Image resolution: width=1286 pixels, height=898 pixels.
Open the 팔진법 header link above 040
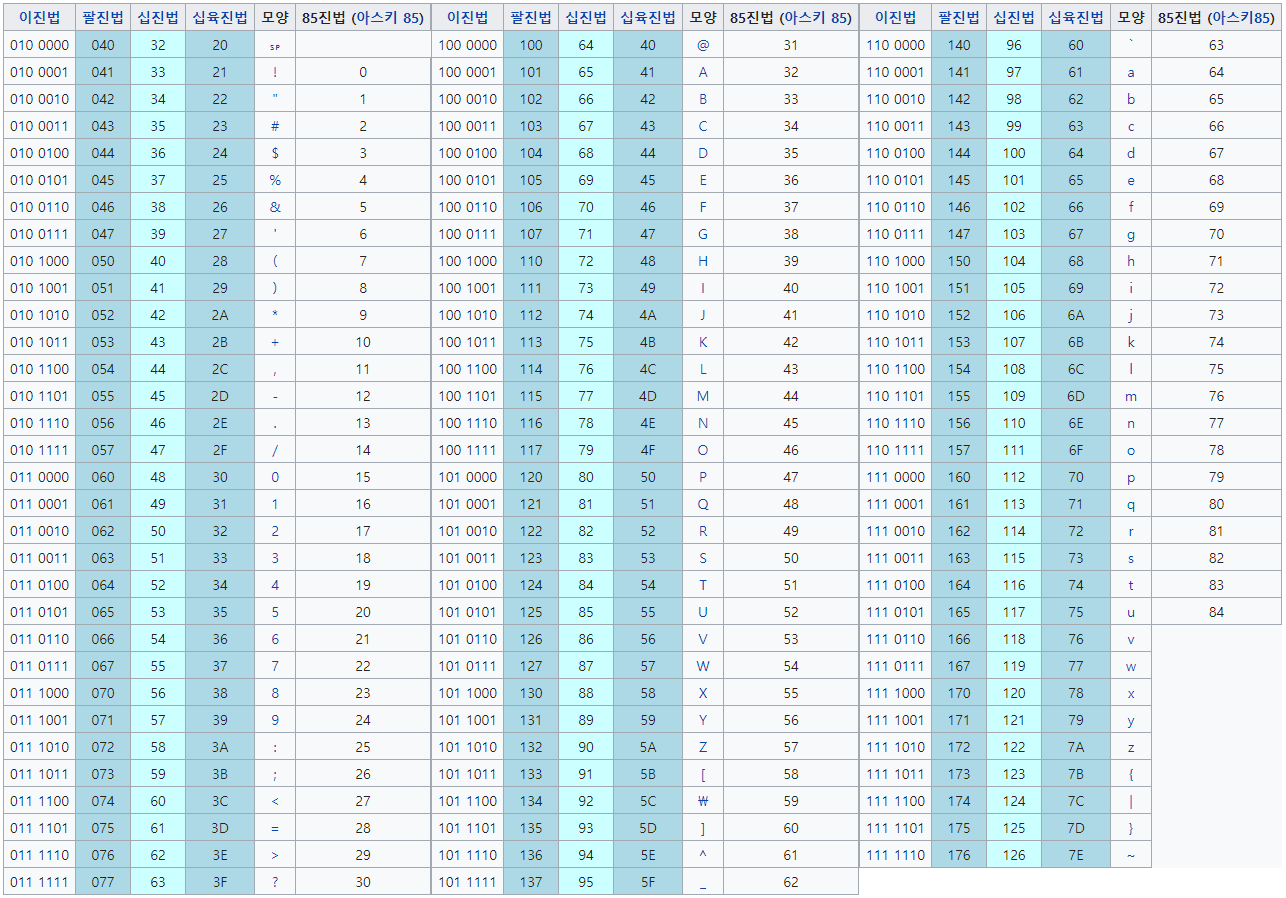point(103,18)
